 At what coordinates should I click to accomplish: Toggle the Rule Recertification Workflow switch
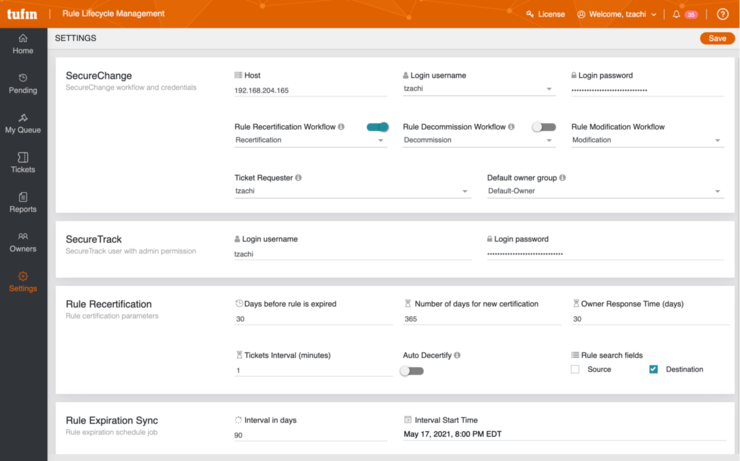378,127
